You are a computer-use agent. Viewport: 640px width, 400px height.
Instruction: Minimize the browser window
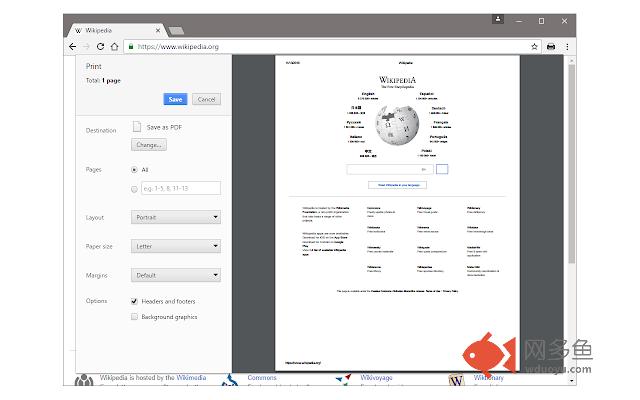(x=519, y=21)
